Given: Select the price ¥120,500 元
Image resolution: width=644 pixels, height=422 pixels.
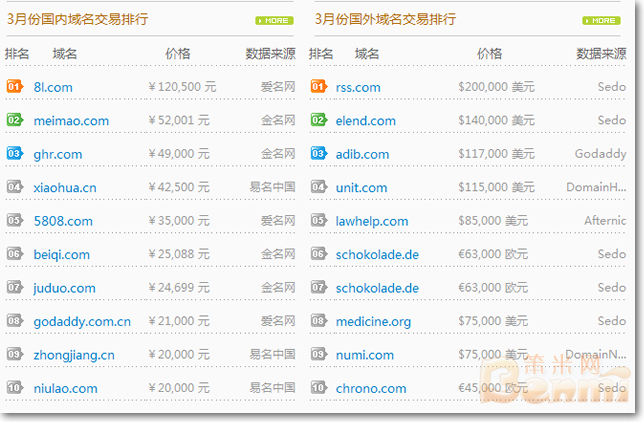Looking at the screenshot, I should (182, 87).
